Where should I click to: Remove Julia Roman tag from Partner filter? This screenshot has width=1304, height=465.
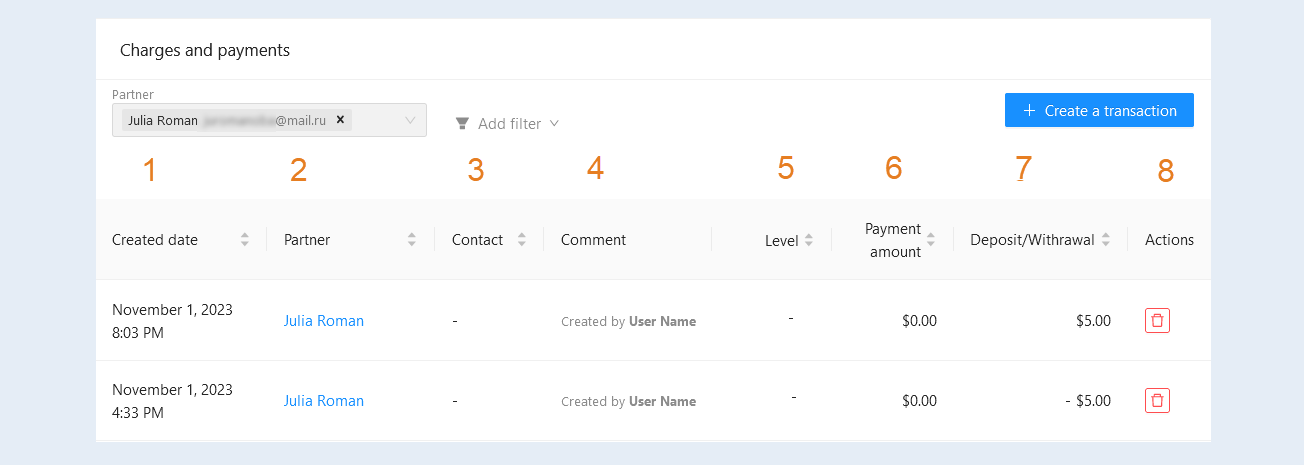pyautogui.click(x=340, y=120)
